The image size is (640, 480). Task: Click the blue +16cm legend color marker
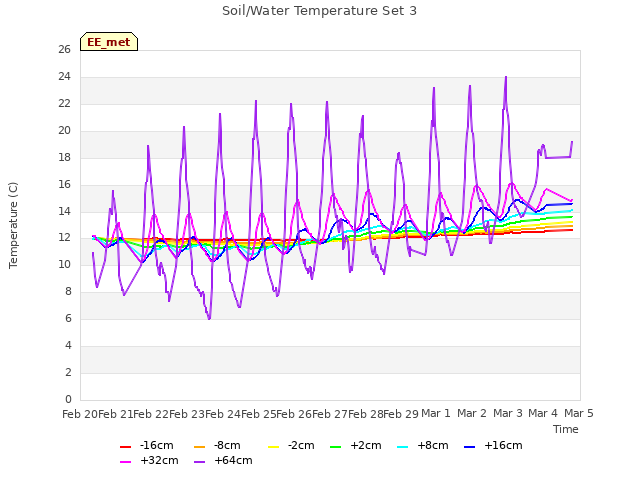point(469,447)
